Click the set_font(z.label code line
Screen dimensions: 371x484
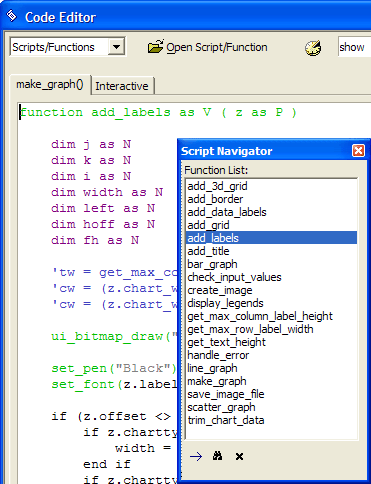point(114,385)
